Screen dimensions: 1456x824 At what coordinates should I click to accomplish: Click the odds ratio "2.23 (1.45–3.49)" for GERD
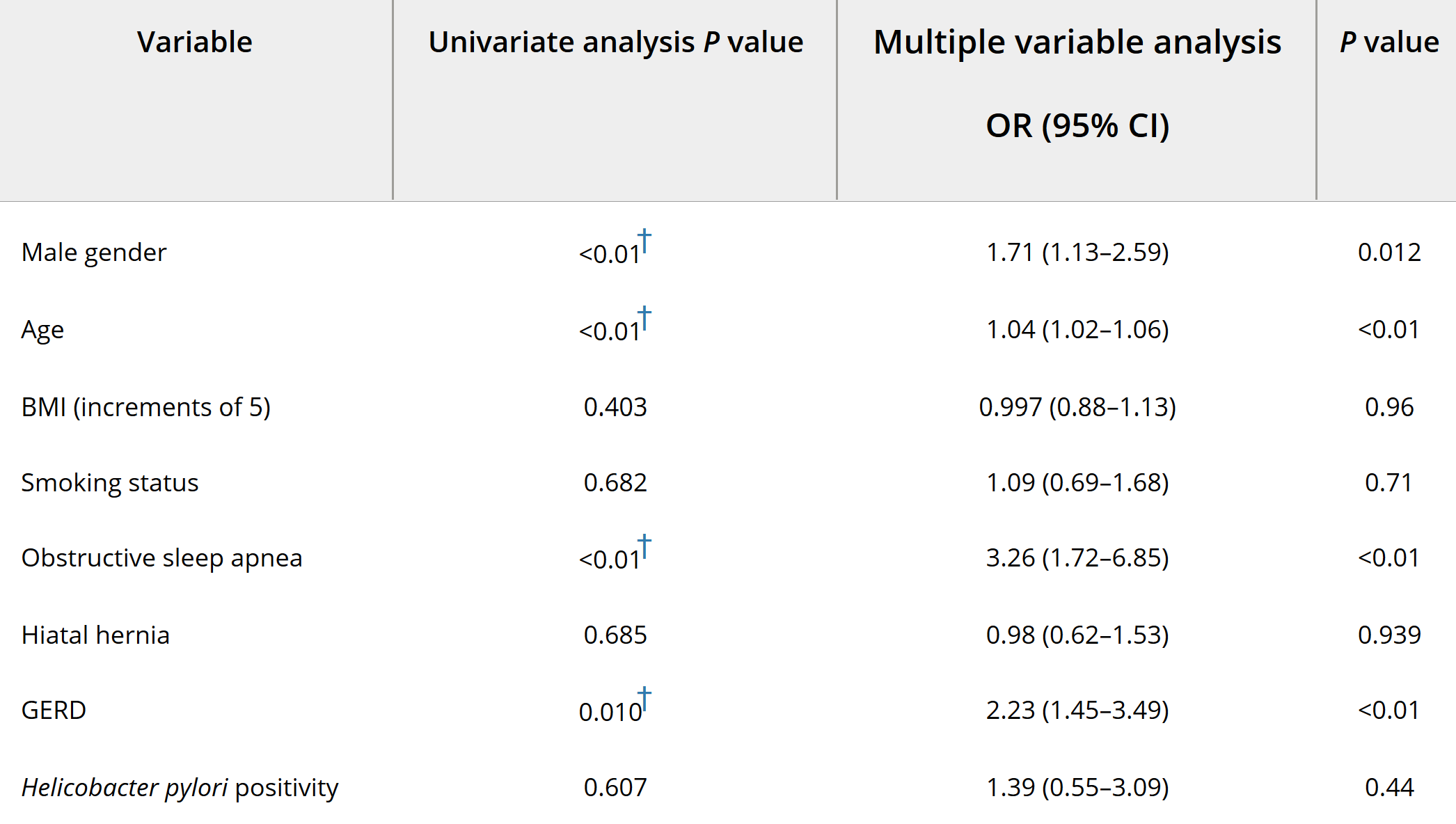click(1077, 711)
